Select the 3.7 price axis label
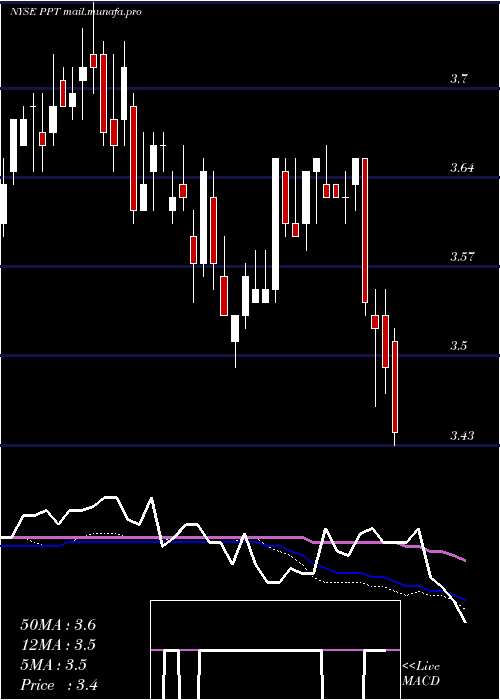The height and width of the screenshot is (700, 500). click(458, 79)
